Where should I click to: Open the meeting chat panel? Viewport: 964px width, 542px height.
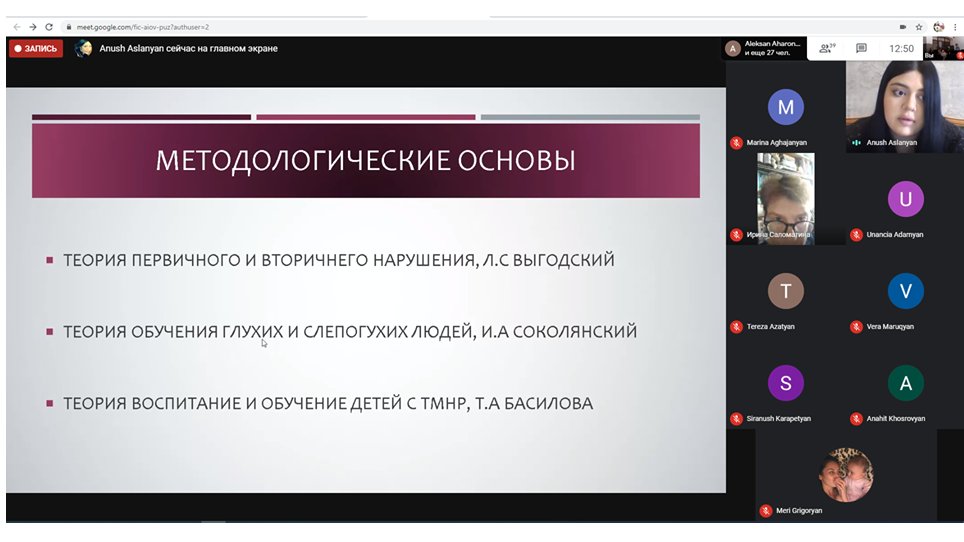coord(861,48)
